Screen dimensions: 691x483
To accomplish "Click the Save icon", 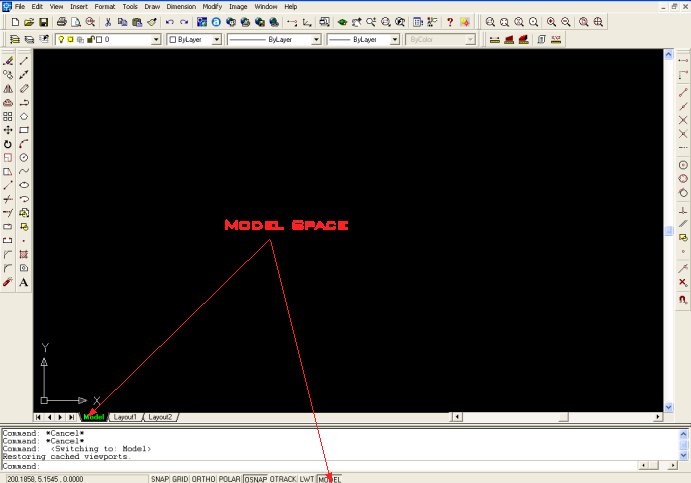I will point(43,22).
